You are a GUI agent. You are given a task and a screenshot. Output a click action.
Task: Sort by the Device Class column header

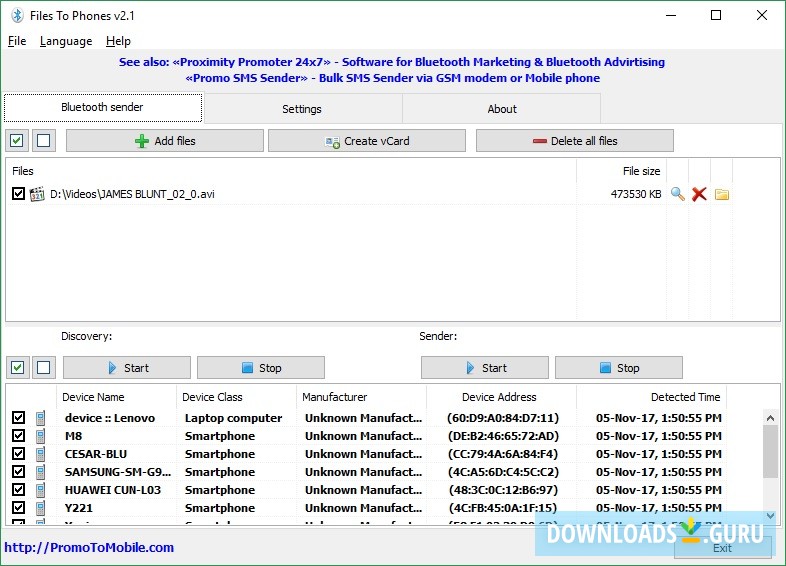(x=236, y=397)
